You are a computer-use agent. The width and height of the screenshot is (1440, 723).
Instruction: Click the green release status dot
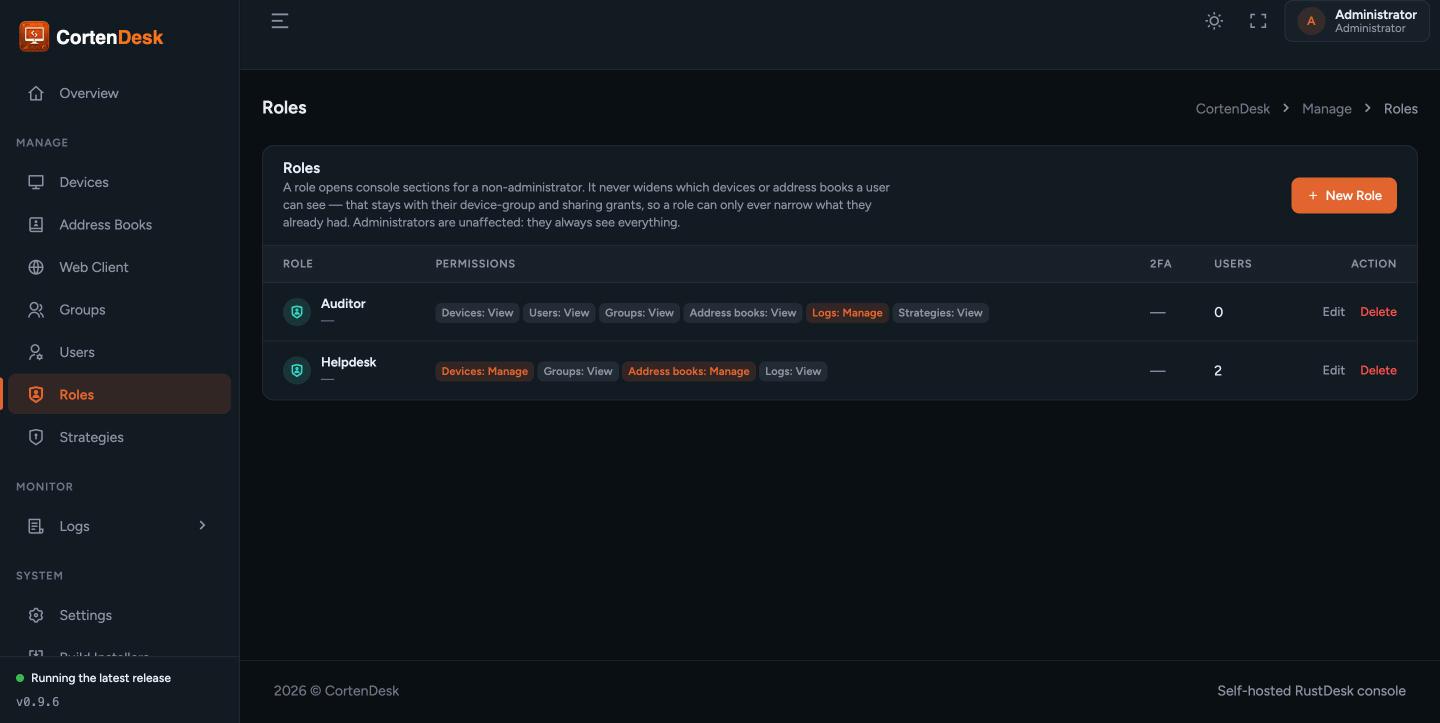pyautogui.click(x=20, y=678)
